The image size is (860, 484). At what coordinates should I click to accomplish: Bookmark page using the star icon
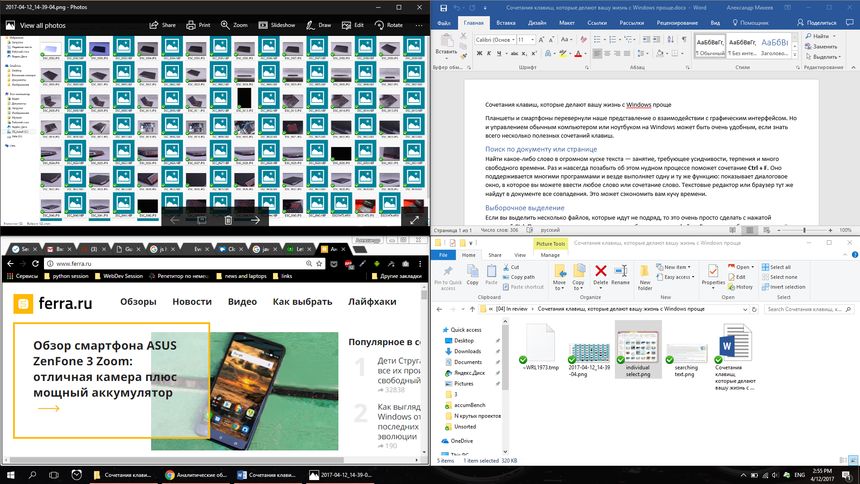pos(319,264)
